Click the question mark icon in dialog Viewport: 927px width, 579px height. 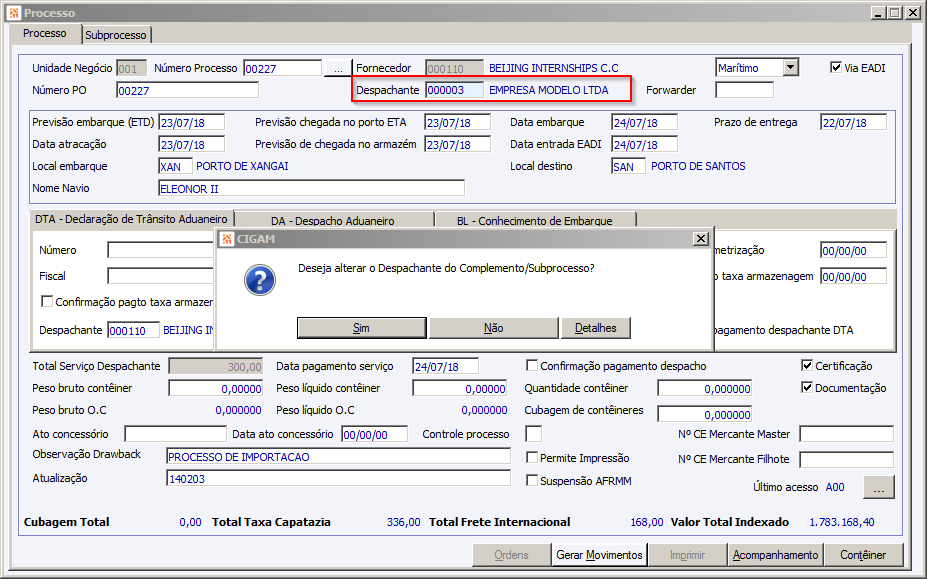[x=260, y=280]
